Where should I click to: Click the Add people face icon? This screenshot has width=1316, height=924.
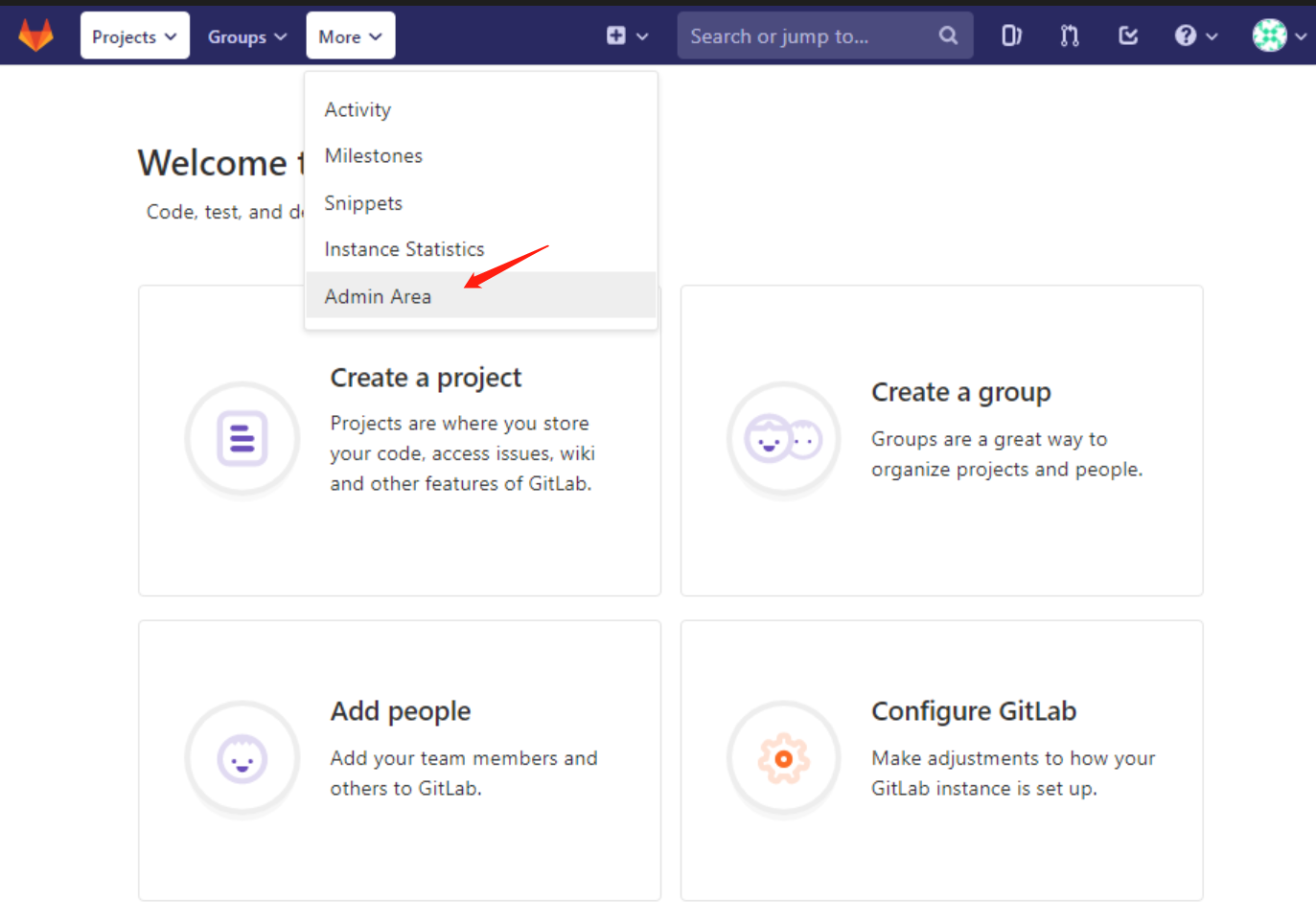coord(242,758)
